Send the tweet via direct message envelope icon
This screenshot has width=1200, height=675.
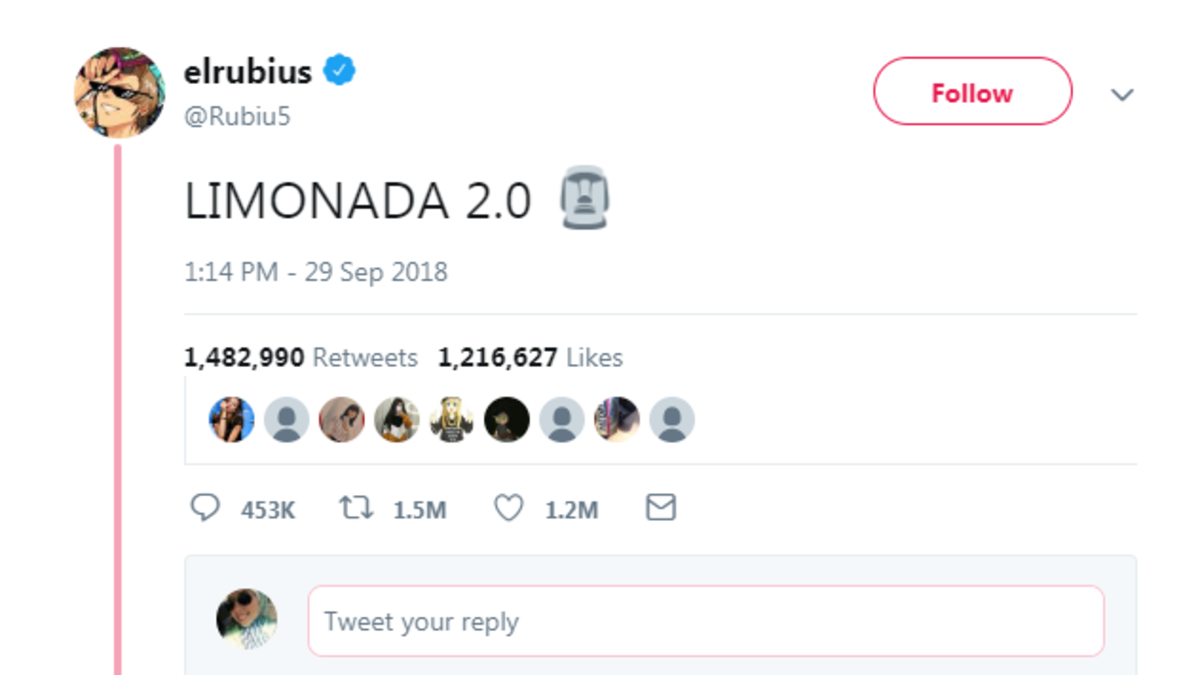click(660, 508)
